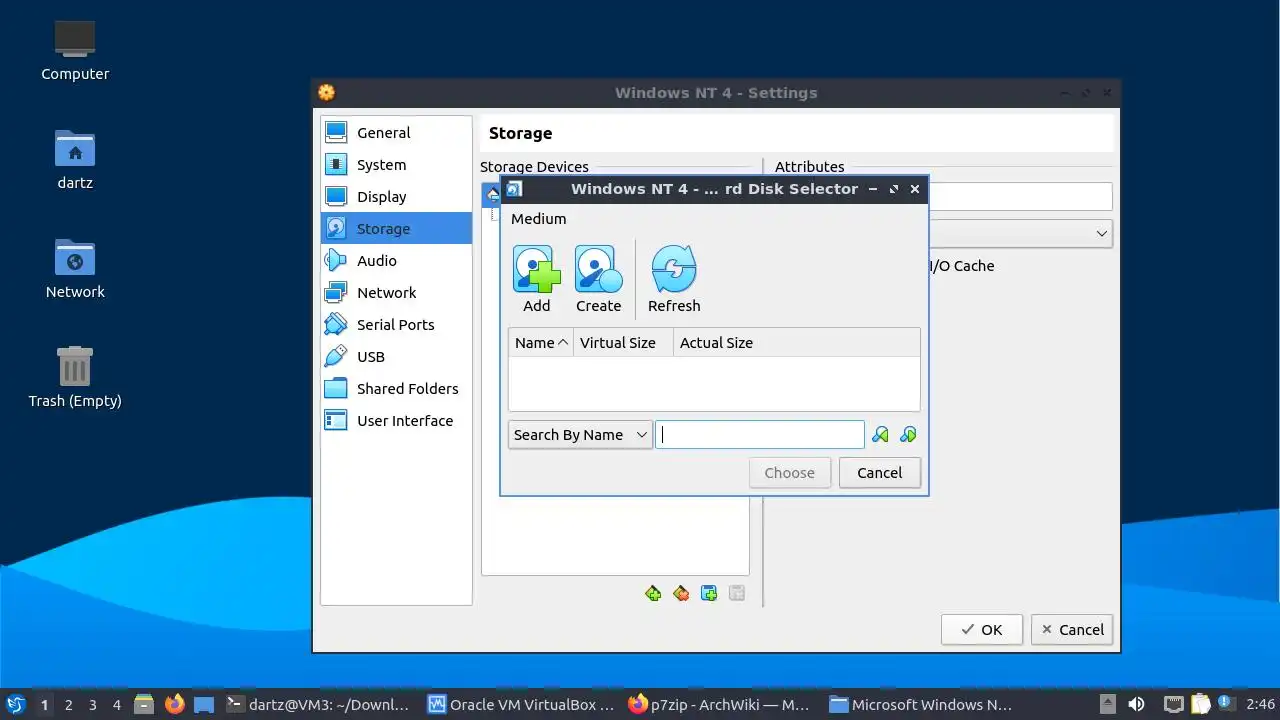Remove selected storage controller in Settings
The image size is (1280, 720).
point(681,593)
